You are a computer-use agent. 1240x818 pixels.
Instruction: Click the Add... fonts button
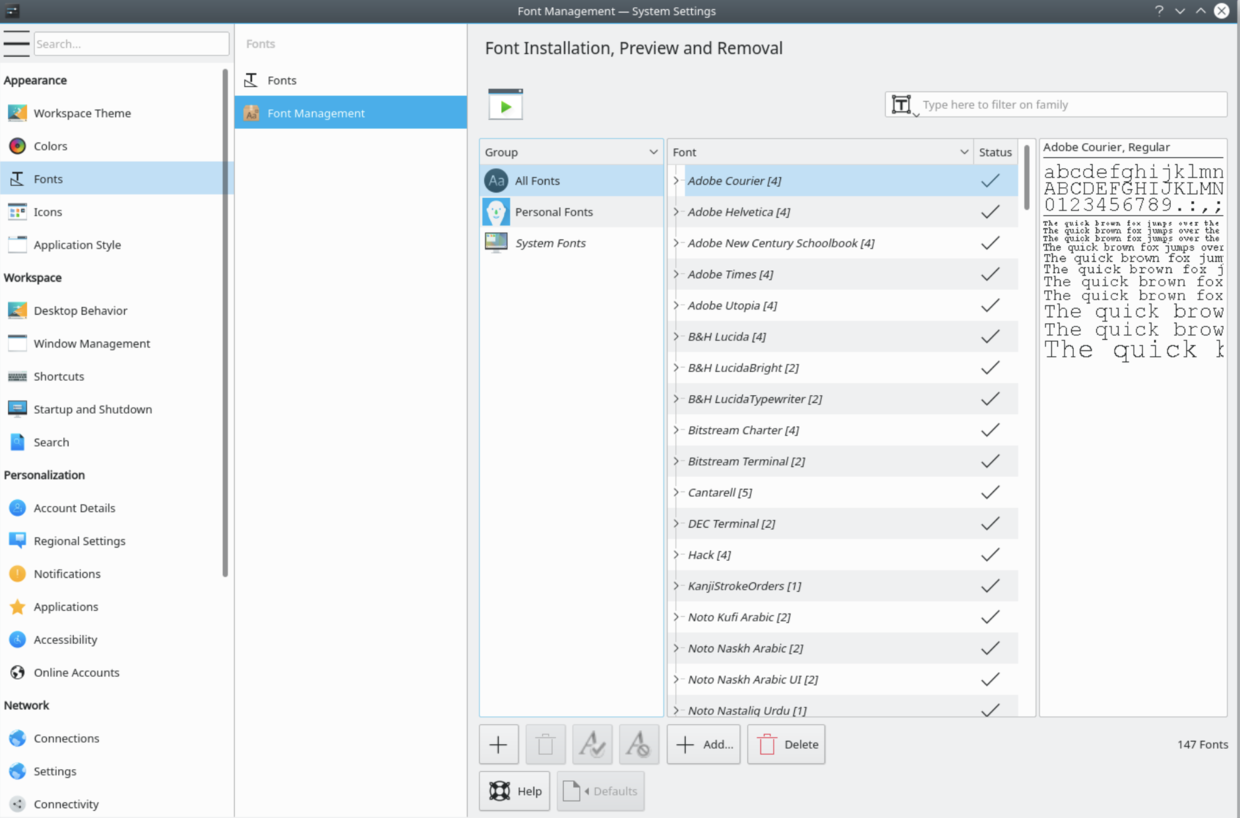(x=704, y=745)
